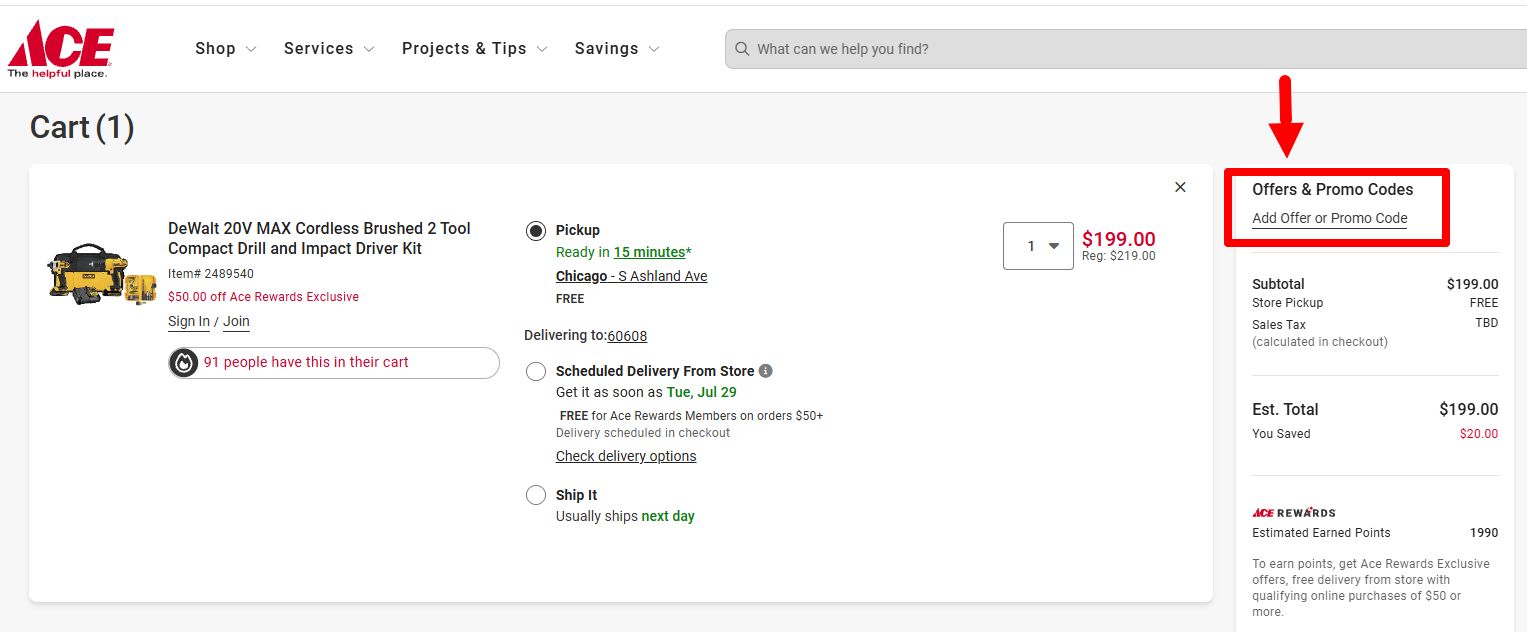Viewport: 1527px width, 632px height.
Task: Click the $199.00 sale price
Action: (1118, 239)
